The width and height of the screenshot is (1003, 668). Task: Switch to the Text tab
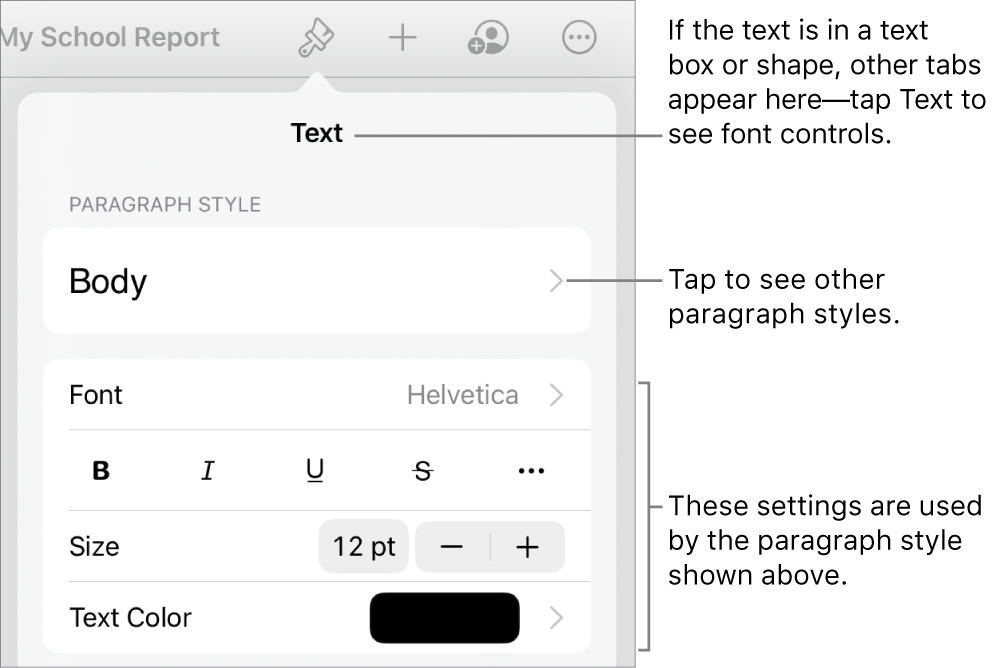click(x=316, y=133)
